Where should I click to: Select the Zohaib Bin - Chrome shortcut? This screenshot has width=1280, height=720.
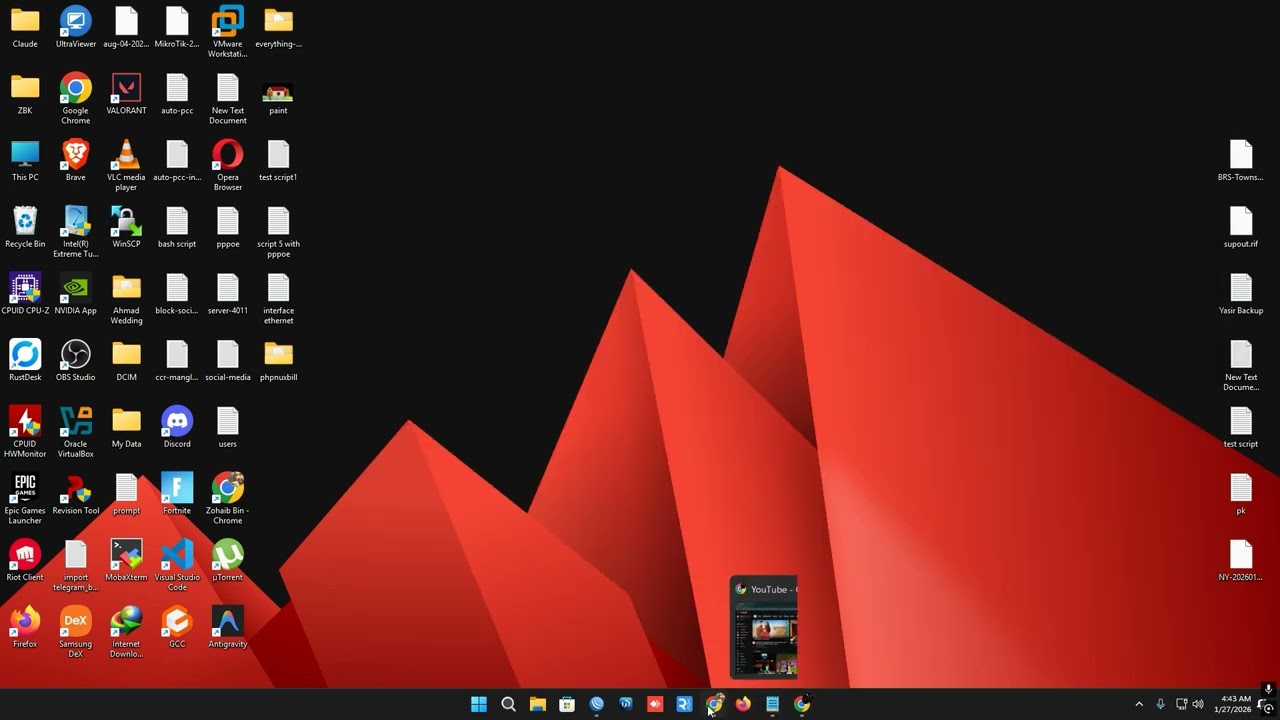228,500
